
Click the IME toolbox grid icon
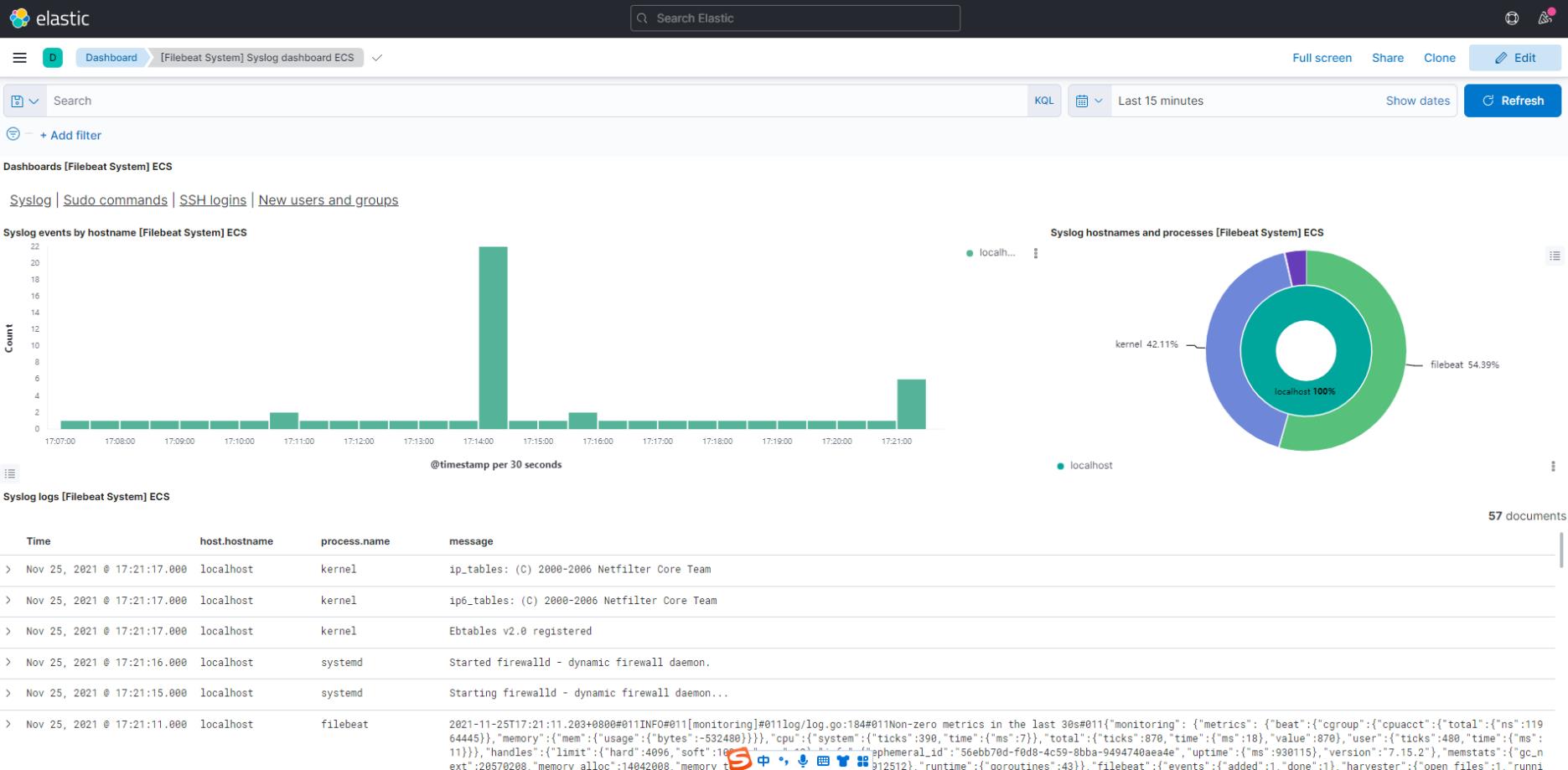(x=862, y=761)
